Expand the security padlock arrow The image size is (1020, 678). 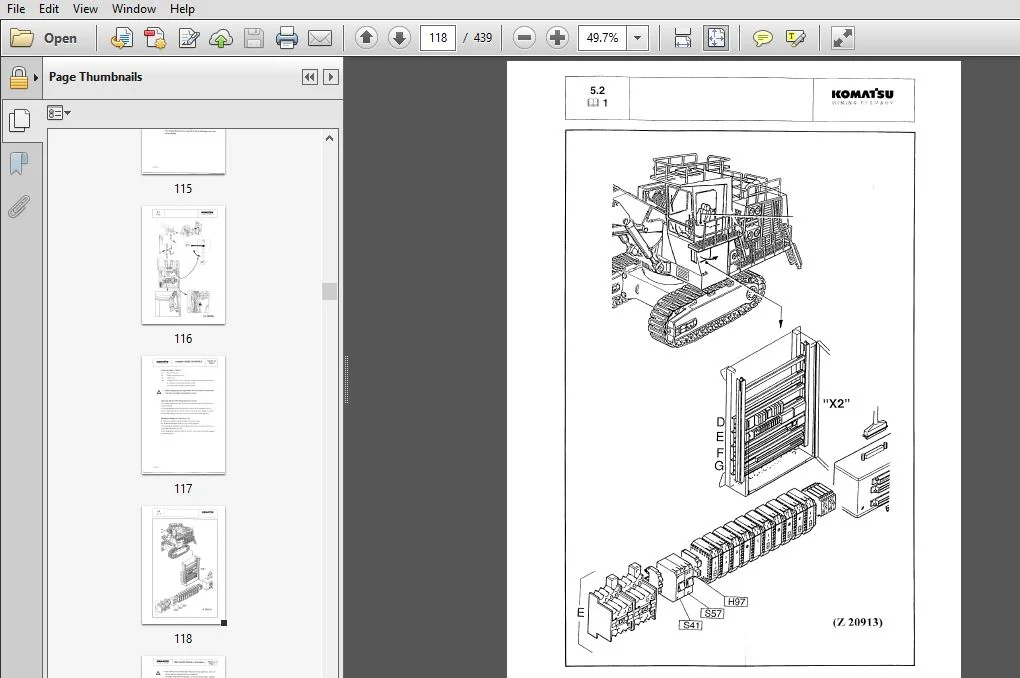36,77
